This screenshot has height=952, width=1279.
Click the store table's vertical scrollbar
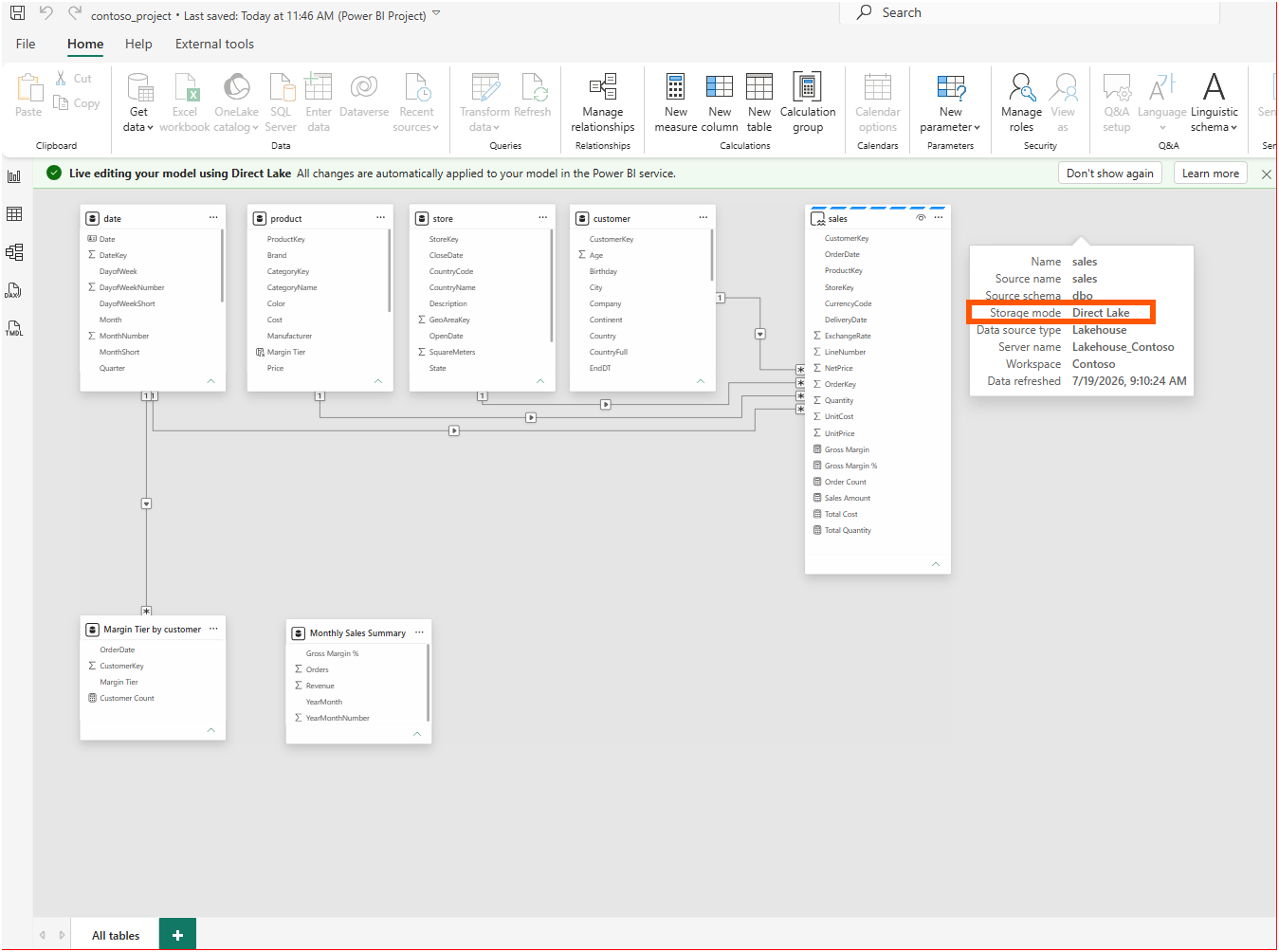coord(551,285)
